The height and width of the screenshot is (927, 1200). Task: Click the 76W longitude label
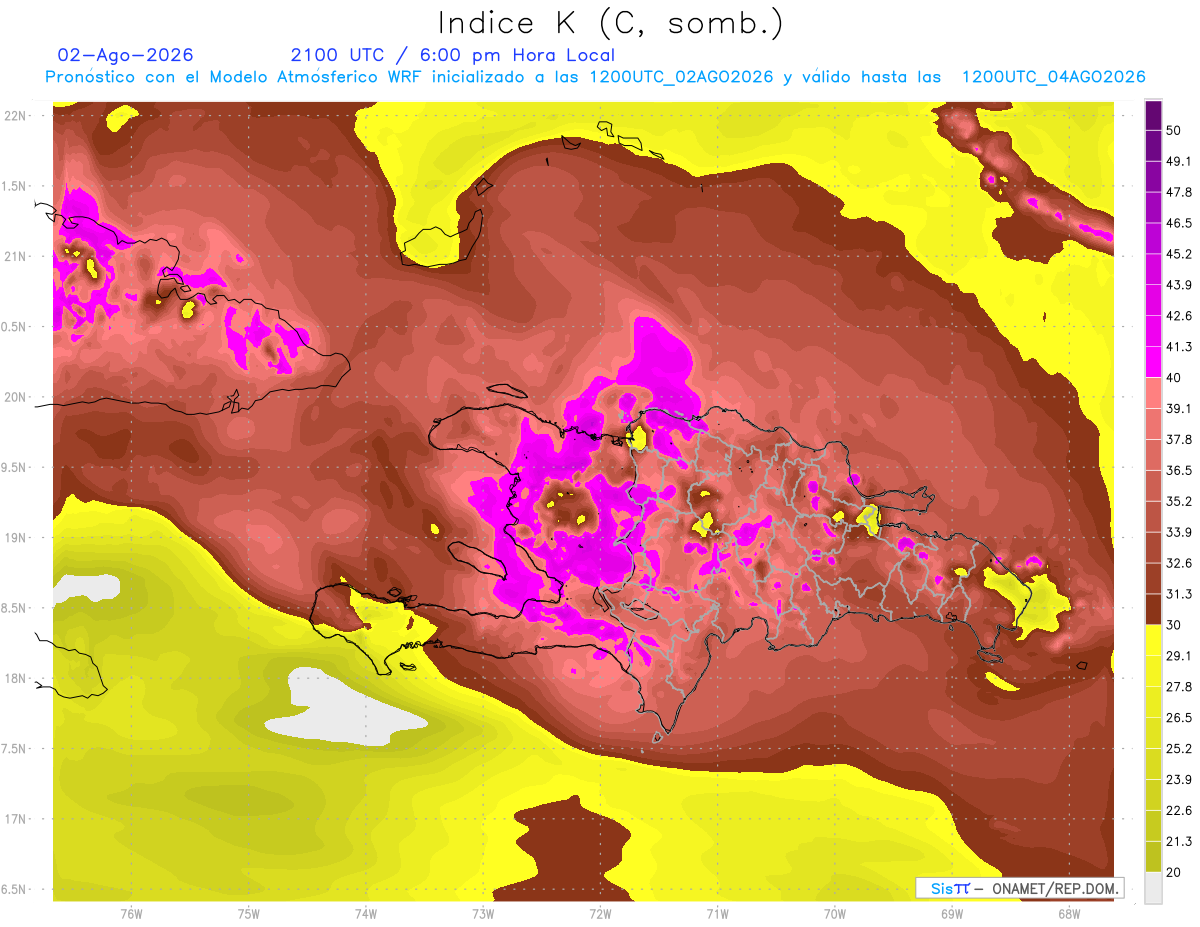131,913
